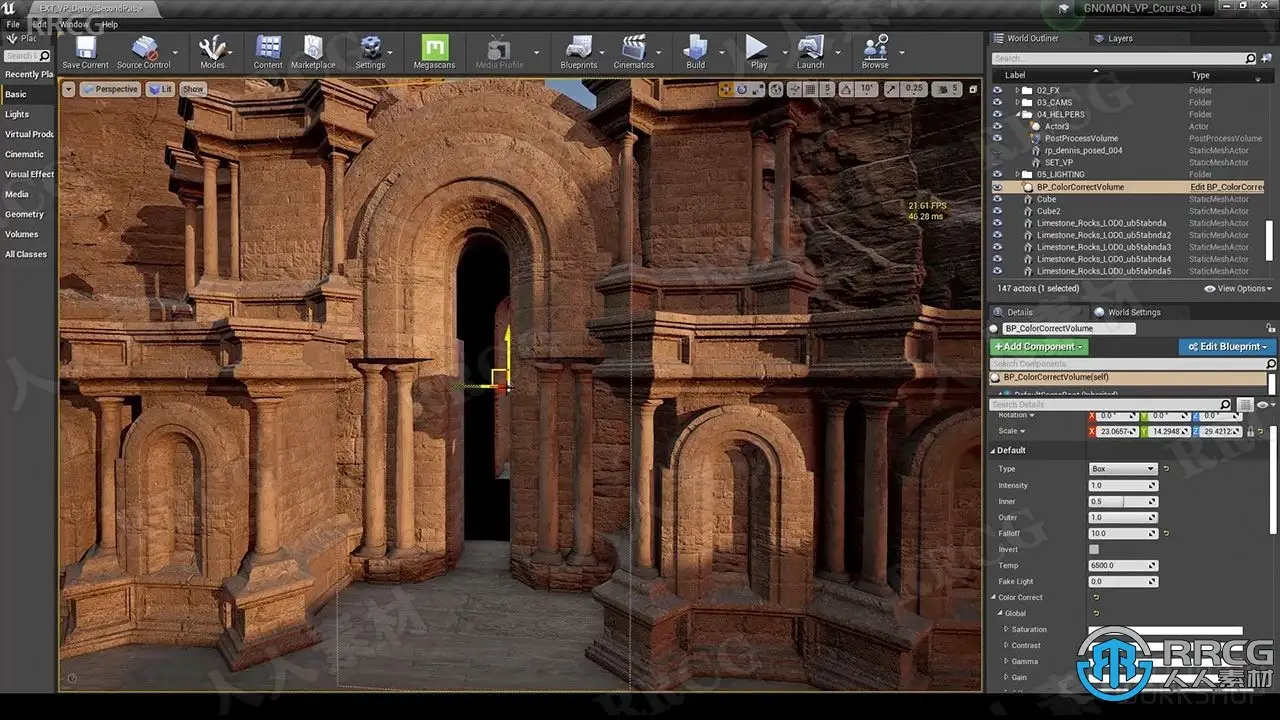Toggle the Invert checkbox in Details

[1094, 550]
